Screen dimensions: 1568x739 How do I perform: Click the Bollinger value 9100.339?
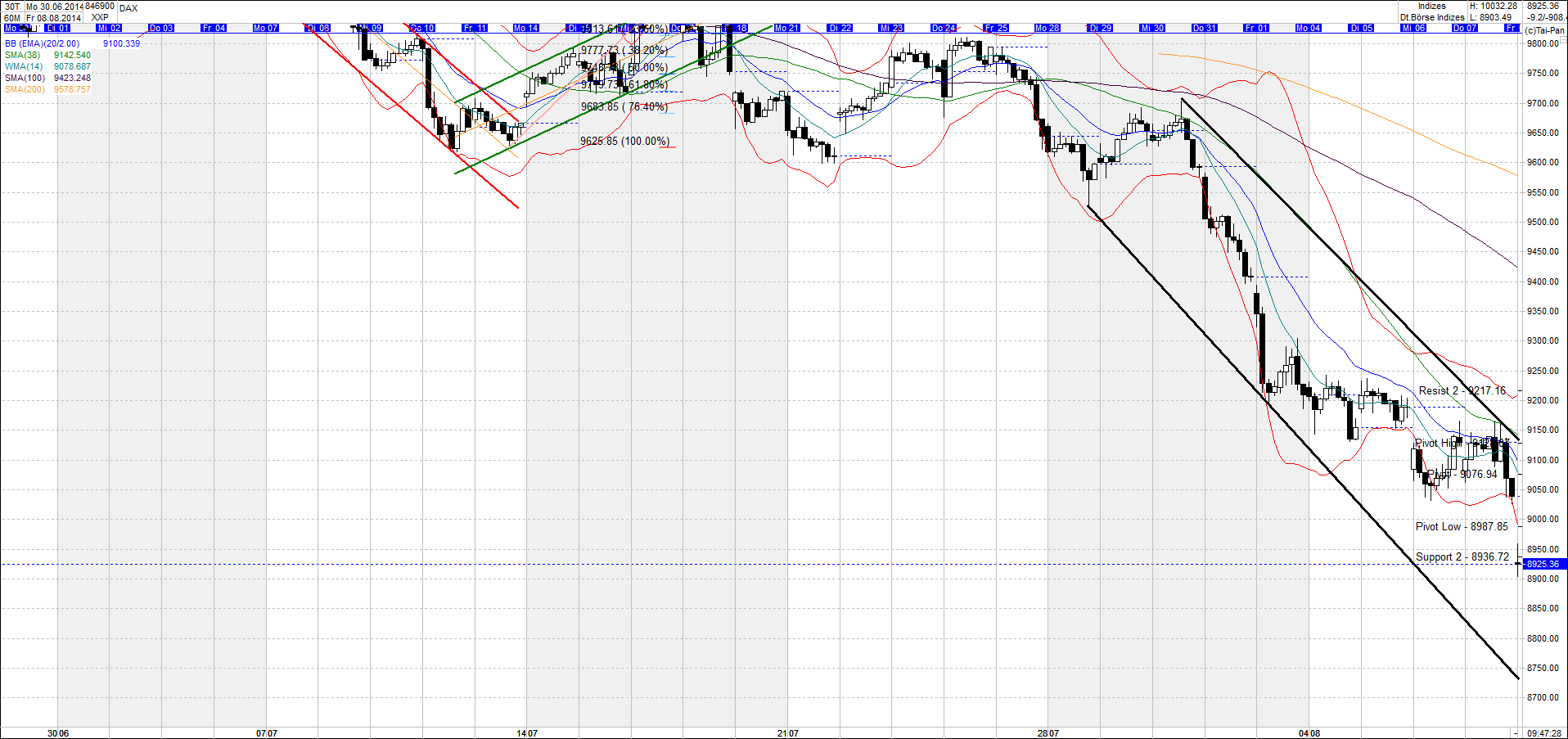pyautogui.click(x=121, y=43)
